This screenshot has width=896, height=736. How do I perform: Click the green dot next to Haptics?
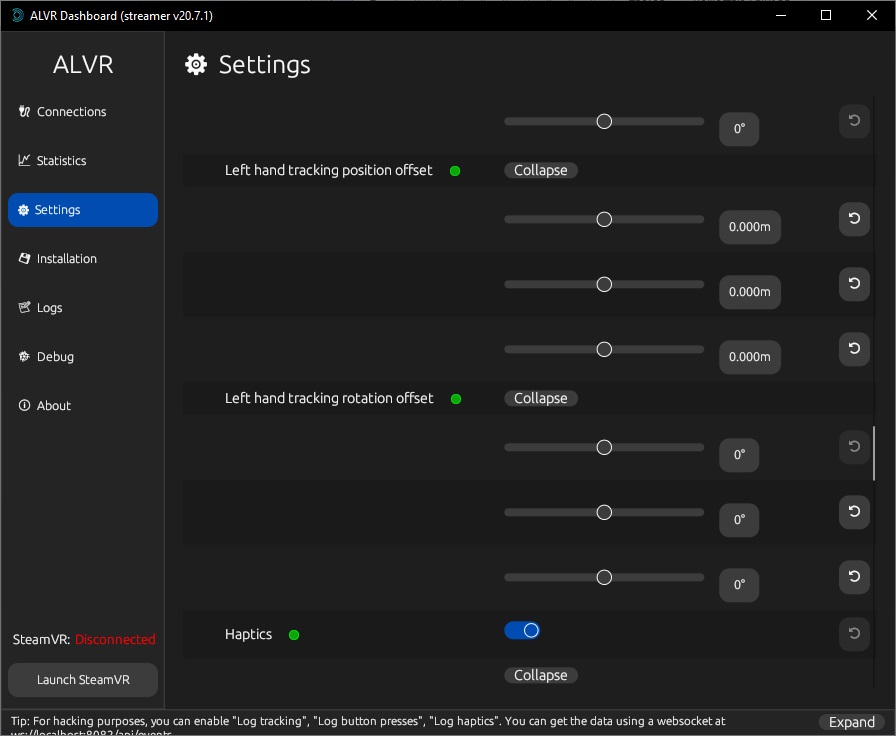[294, 635]
